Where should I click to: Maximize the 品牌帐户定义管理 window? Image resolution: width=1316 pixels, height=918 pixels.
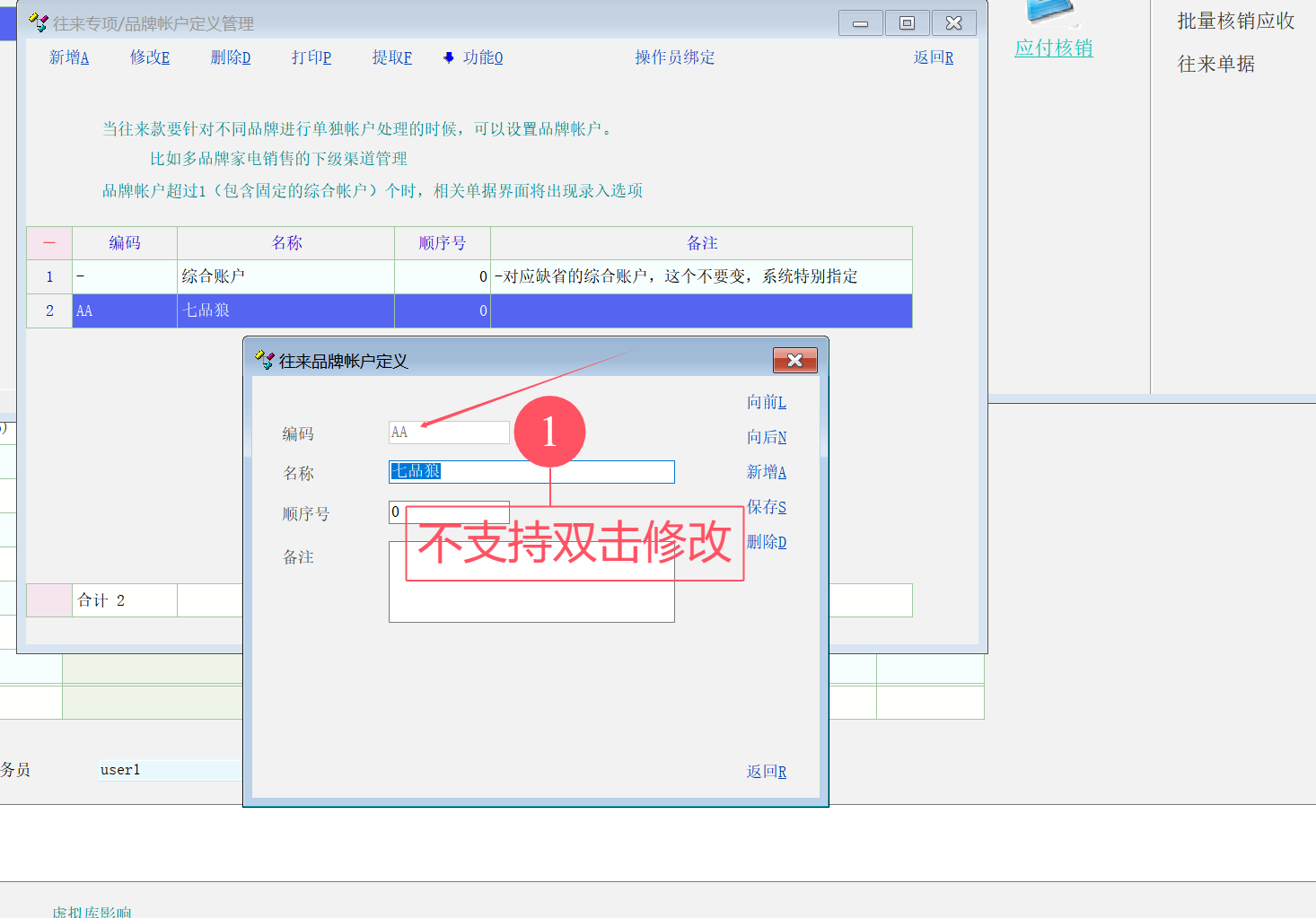tap(907, 23)
